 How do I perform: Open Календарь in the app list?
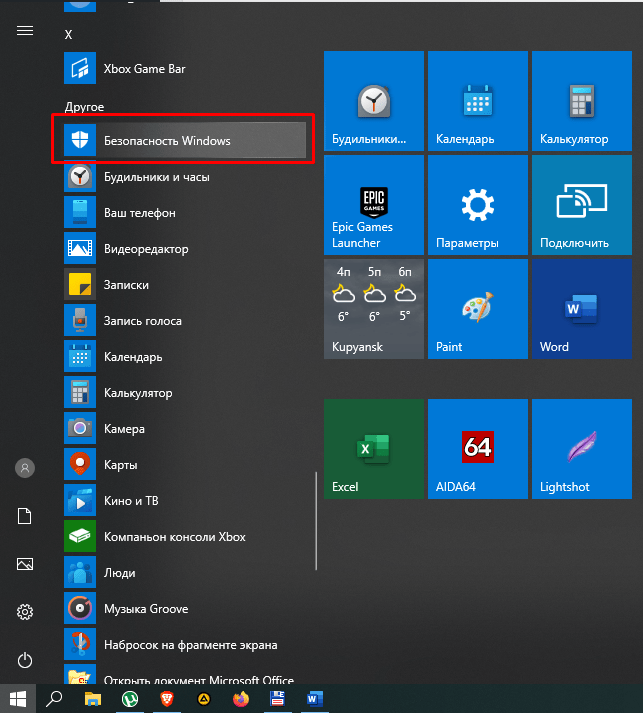tap(185, 357)
